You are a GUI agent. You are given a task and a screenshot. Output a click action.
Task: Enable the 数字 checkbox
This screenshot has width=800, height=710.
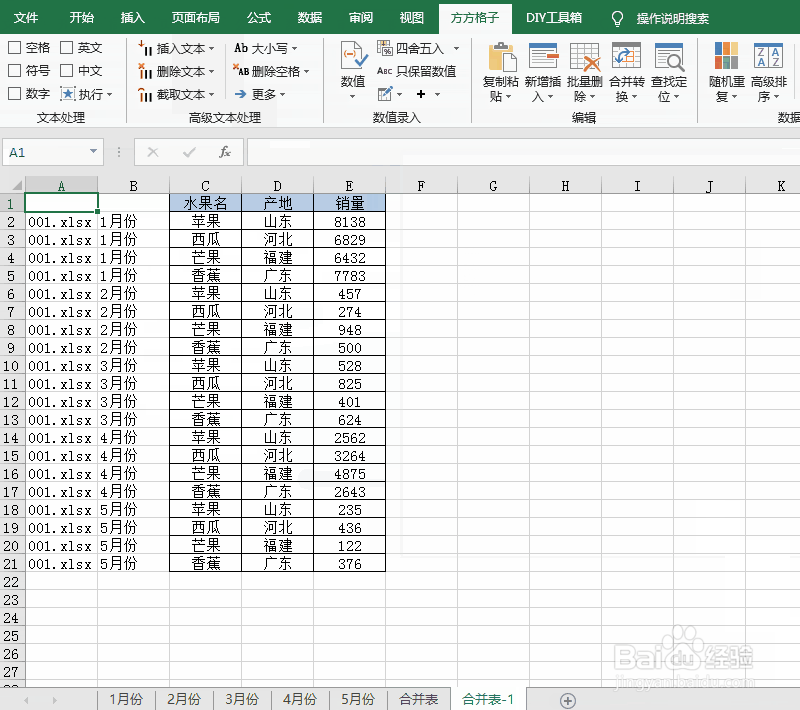tap(14, 93)
